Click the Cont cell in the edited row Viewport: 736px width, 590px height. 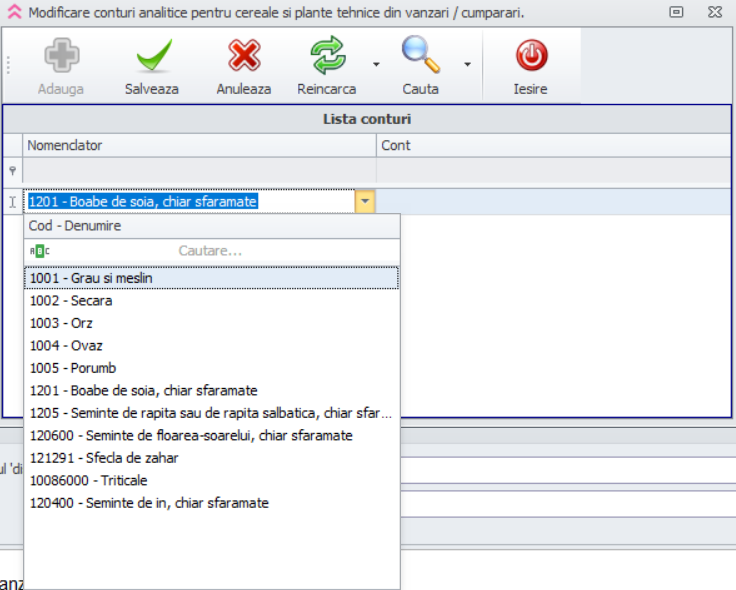click(x=554, y=202)
